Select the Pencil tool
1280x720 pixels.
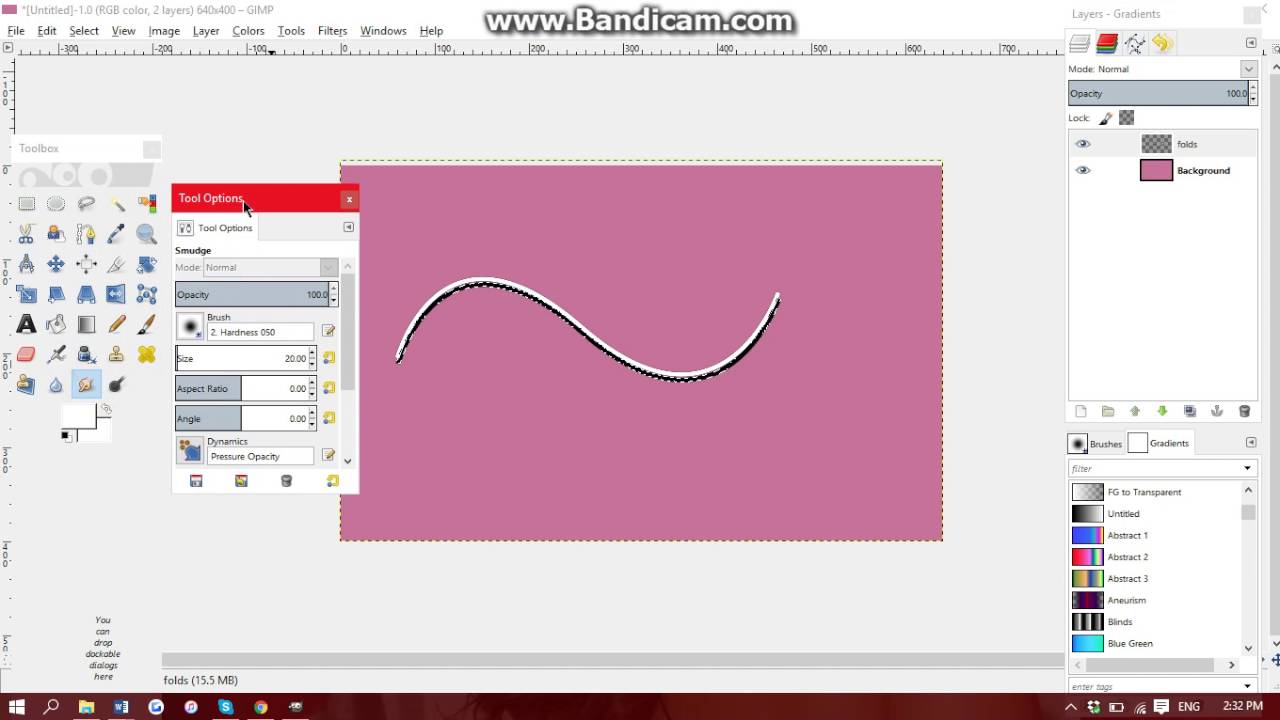[x=117, y=324]
